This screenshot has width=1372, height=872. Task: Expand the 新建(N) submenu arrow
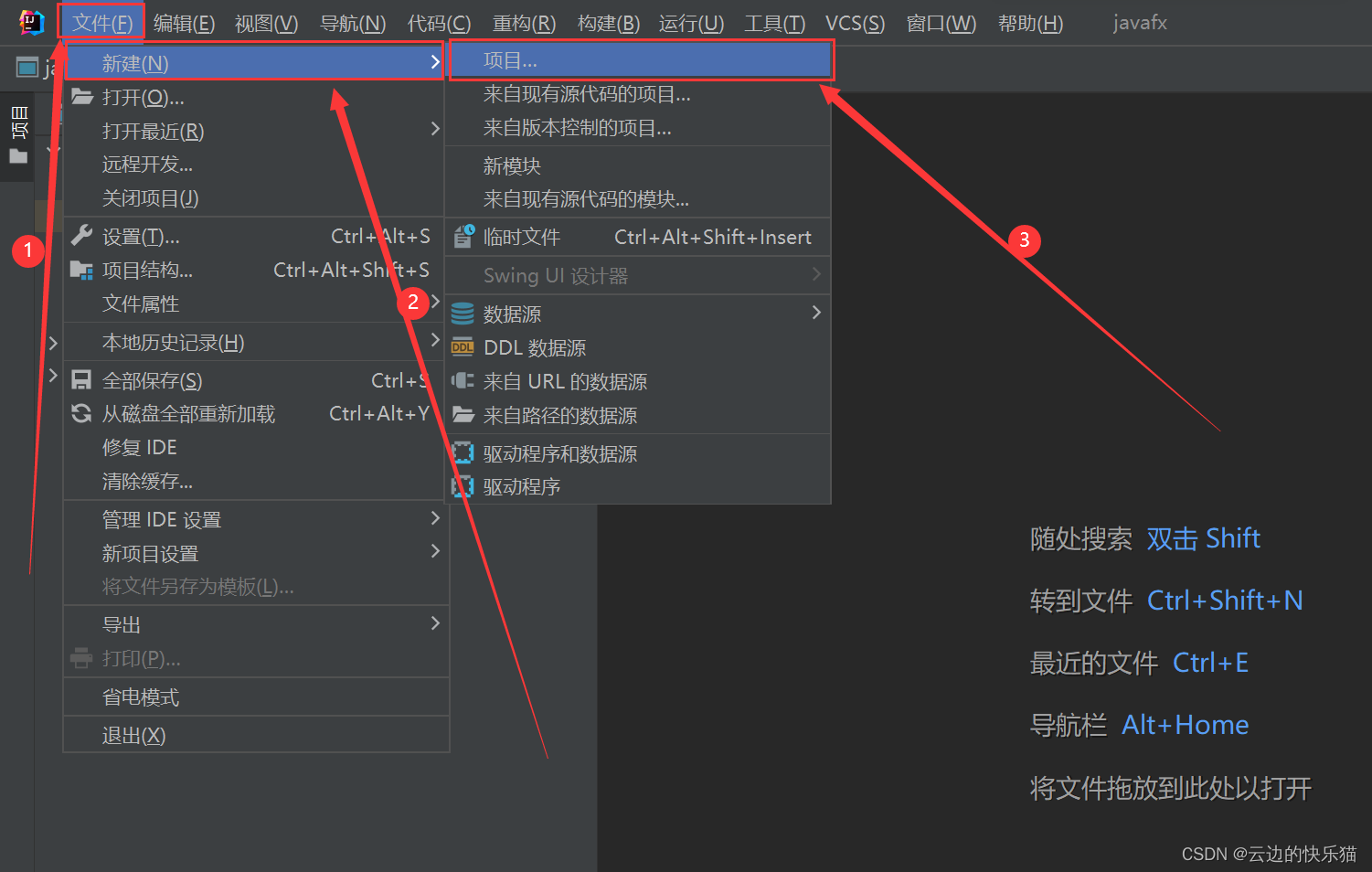pos(435,62)
